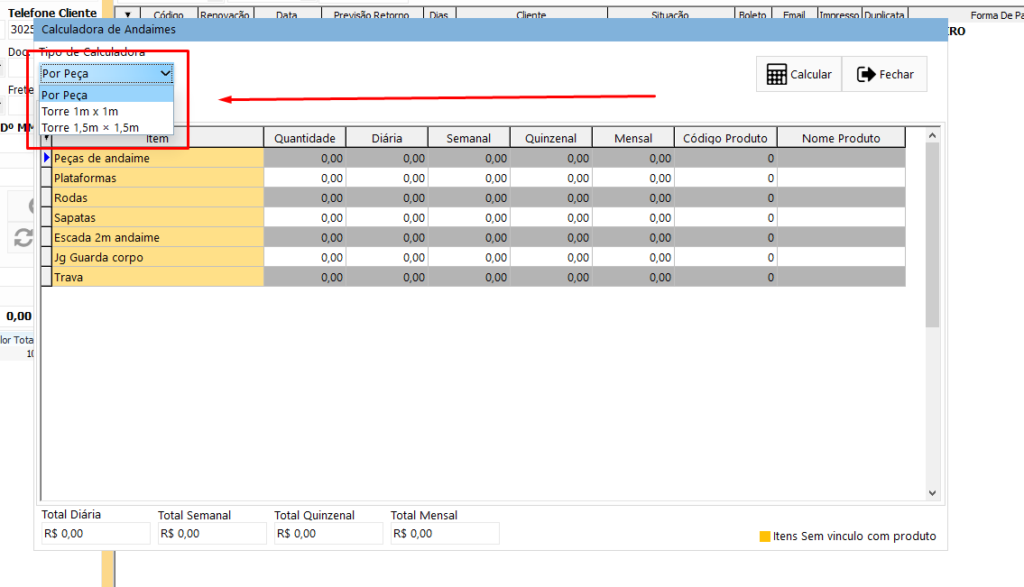Click the Semanal cell for Jg Guarda corpo

(469, 257)
